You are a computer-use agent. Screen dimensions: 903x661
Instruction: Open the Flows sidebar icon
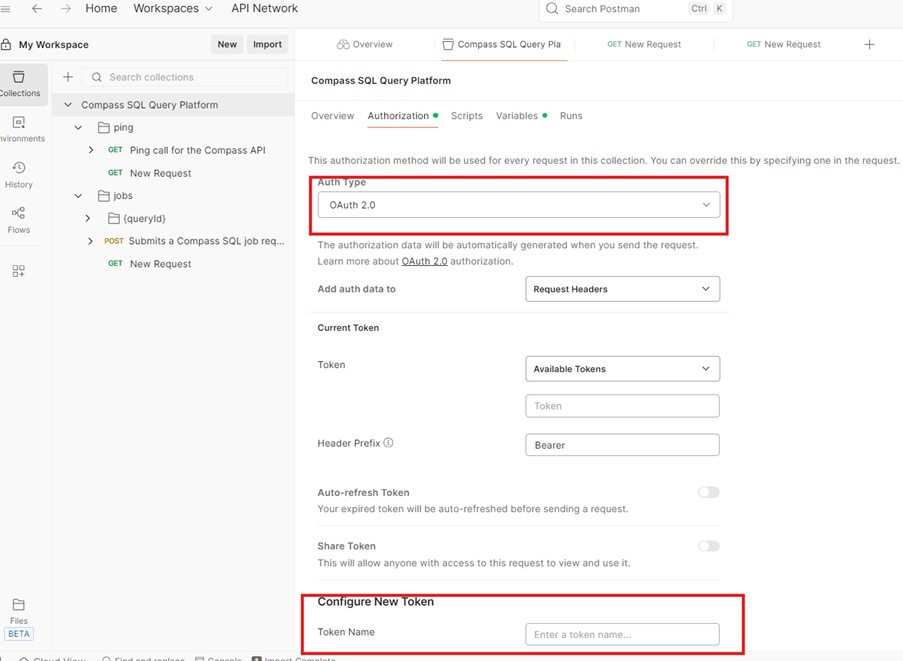(19, 220)
